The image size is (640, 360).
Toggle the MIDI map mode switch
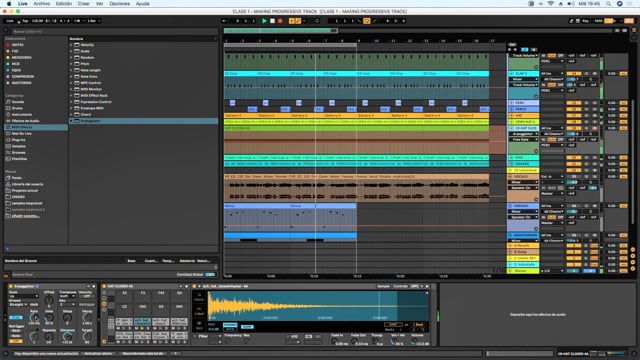(x=598, y=21)
